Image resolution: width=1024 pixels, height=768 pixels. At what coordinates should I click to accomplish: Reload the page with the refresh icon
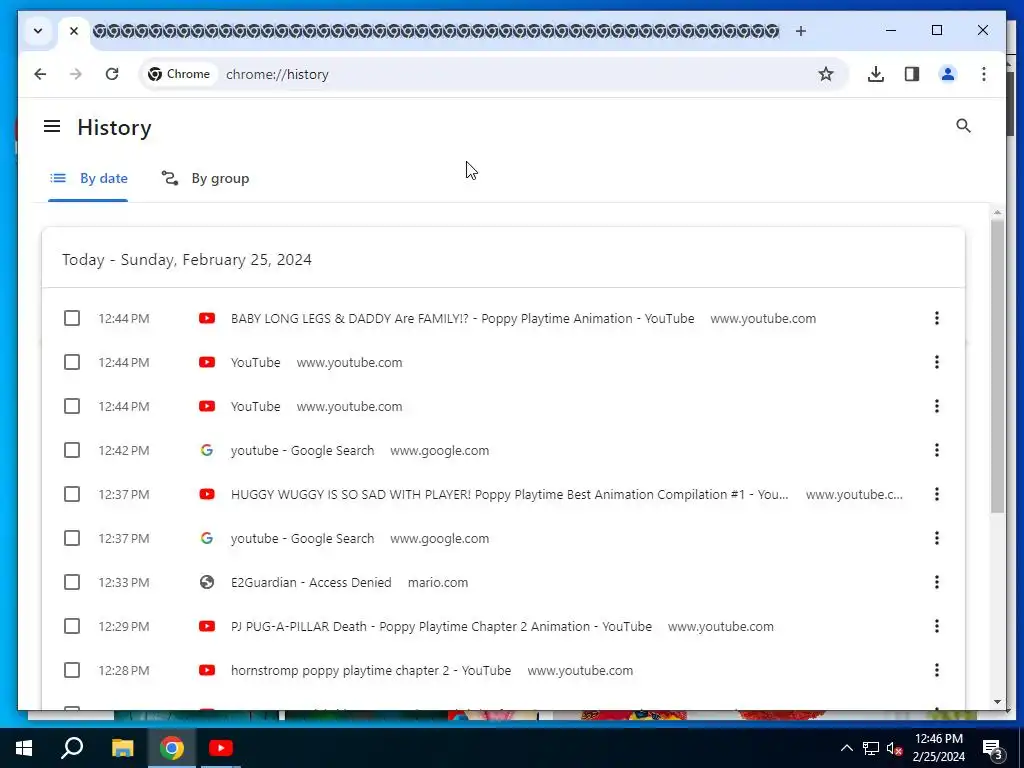click(x=112, y=74)
